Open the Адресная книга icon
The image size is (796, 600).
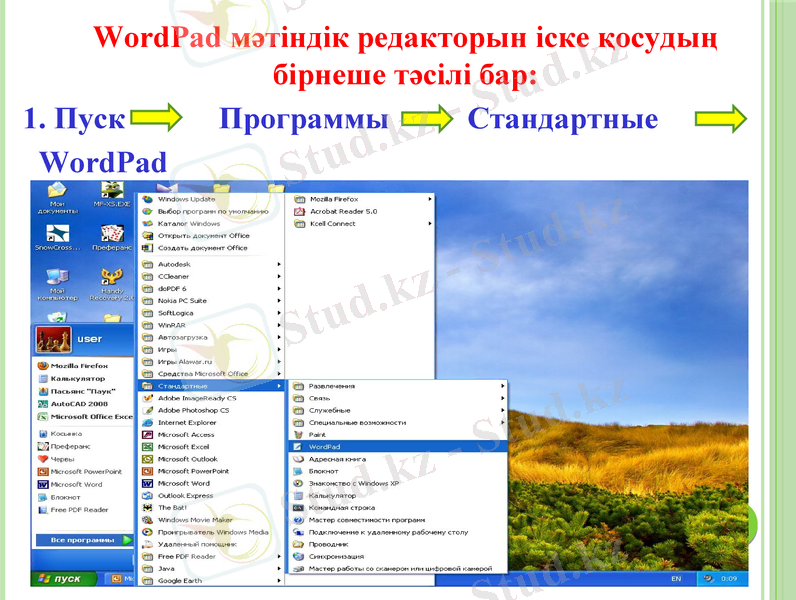click(x=298, y=459)
